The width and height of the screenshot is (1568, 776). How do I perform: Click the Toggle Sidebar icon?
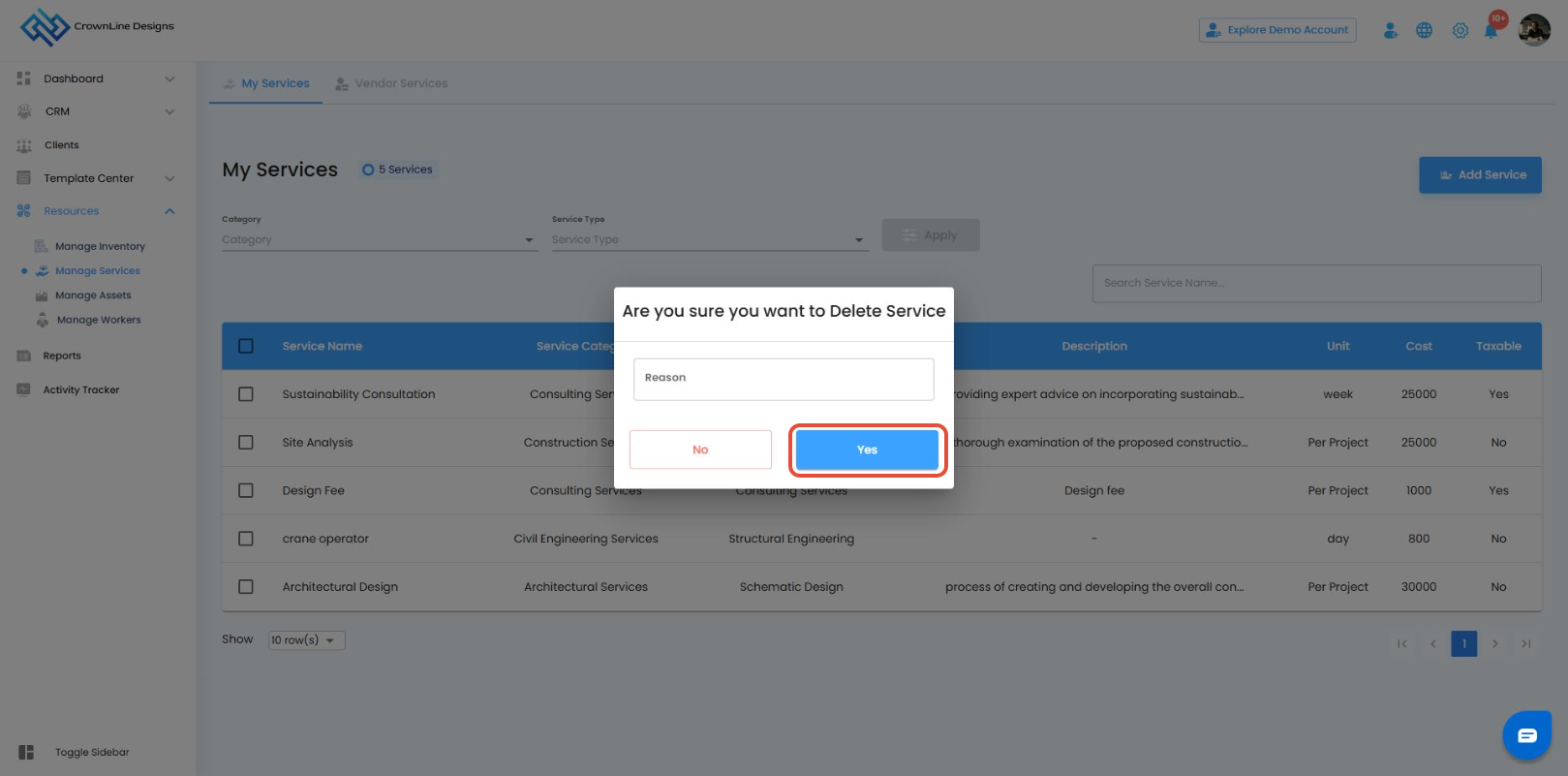coord(26,753)
